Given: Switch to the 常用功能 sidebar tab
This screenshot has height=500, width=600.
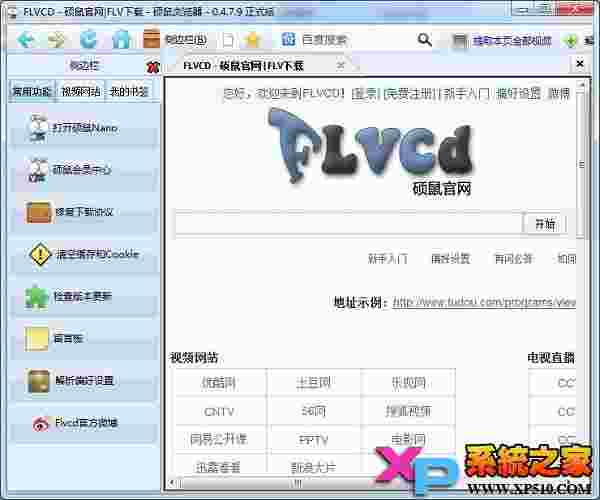Looking at the screenshot, I should (32, 91).
